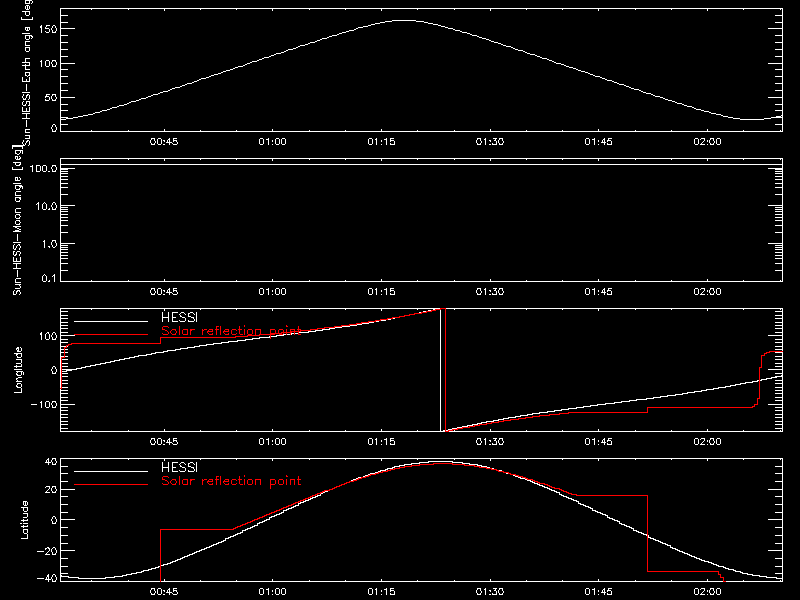
Task: Click white HESSI legend line in Longitude plot
Action: click(111, 321)
